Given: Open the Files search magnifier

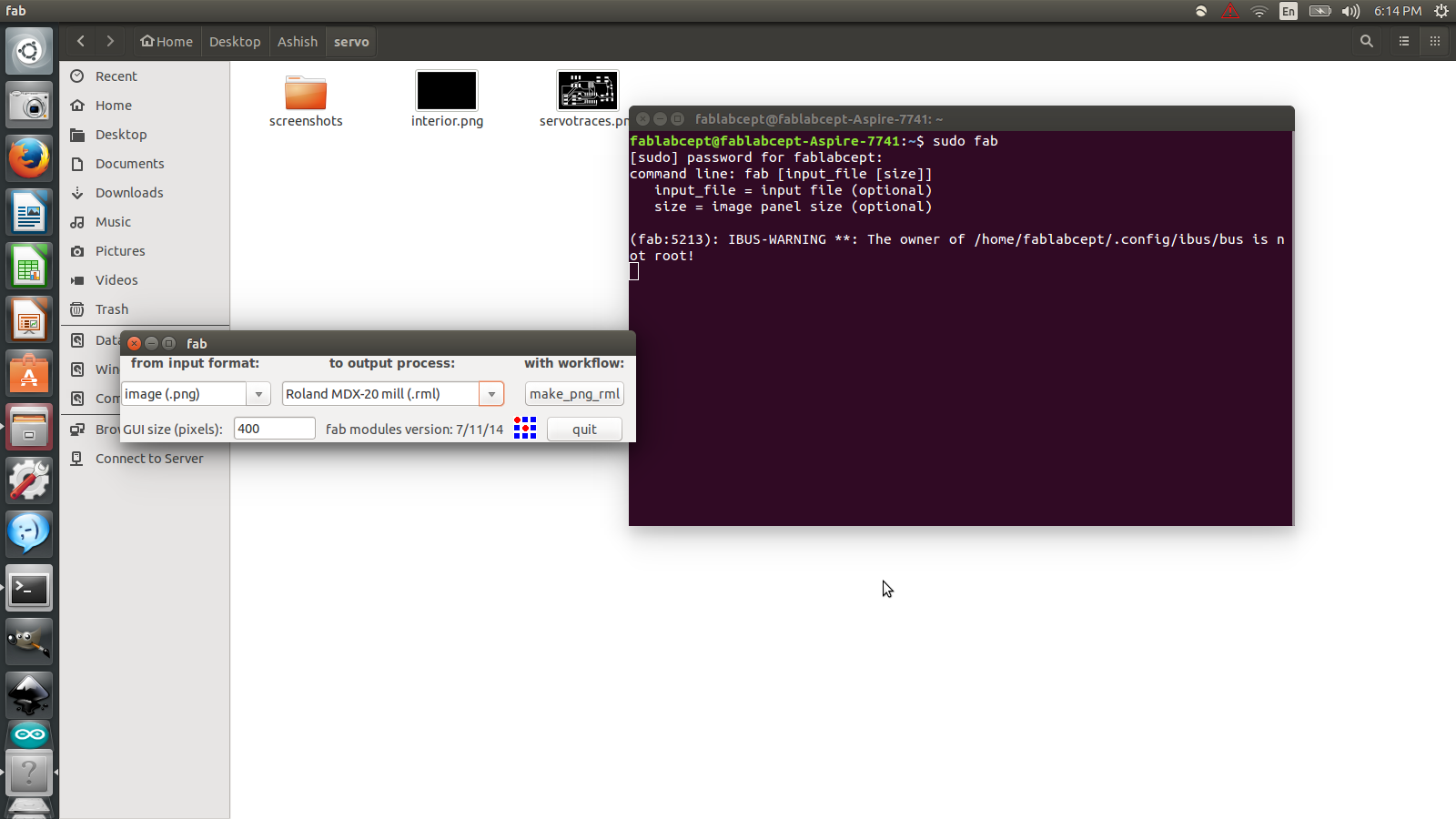Looking at the screenshot, I should [x=1366, y=41].
